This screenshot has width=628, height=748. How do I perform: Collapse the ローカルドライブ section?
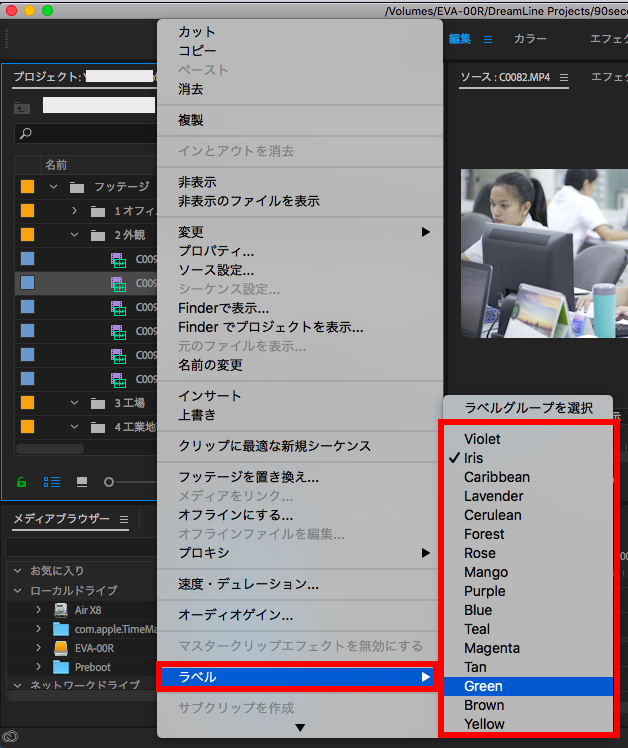point(18,591)
